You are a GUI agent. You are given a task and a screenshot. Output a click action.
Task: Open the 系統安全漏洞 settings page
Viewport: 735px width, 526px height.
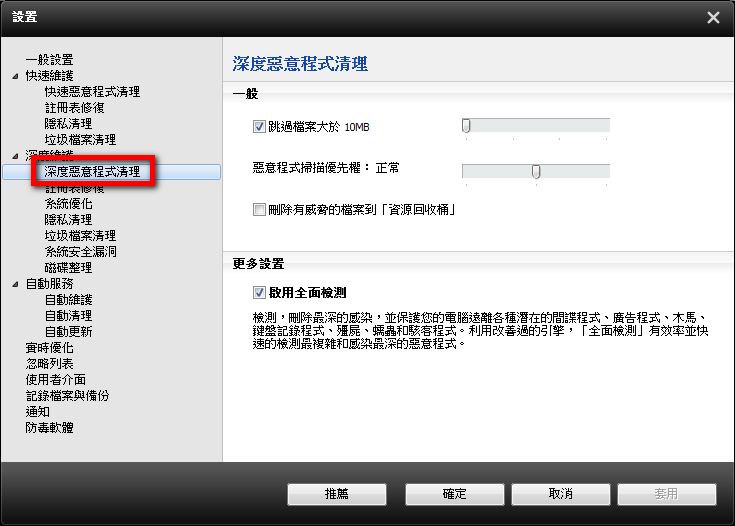point(80,252)
